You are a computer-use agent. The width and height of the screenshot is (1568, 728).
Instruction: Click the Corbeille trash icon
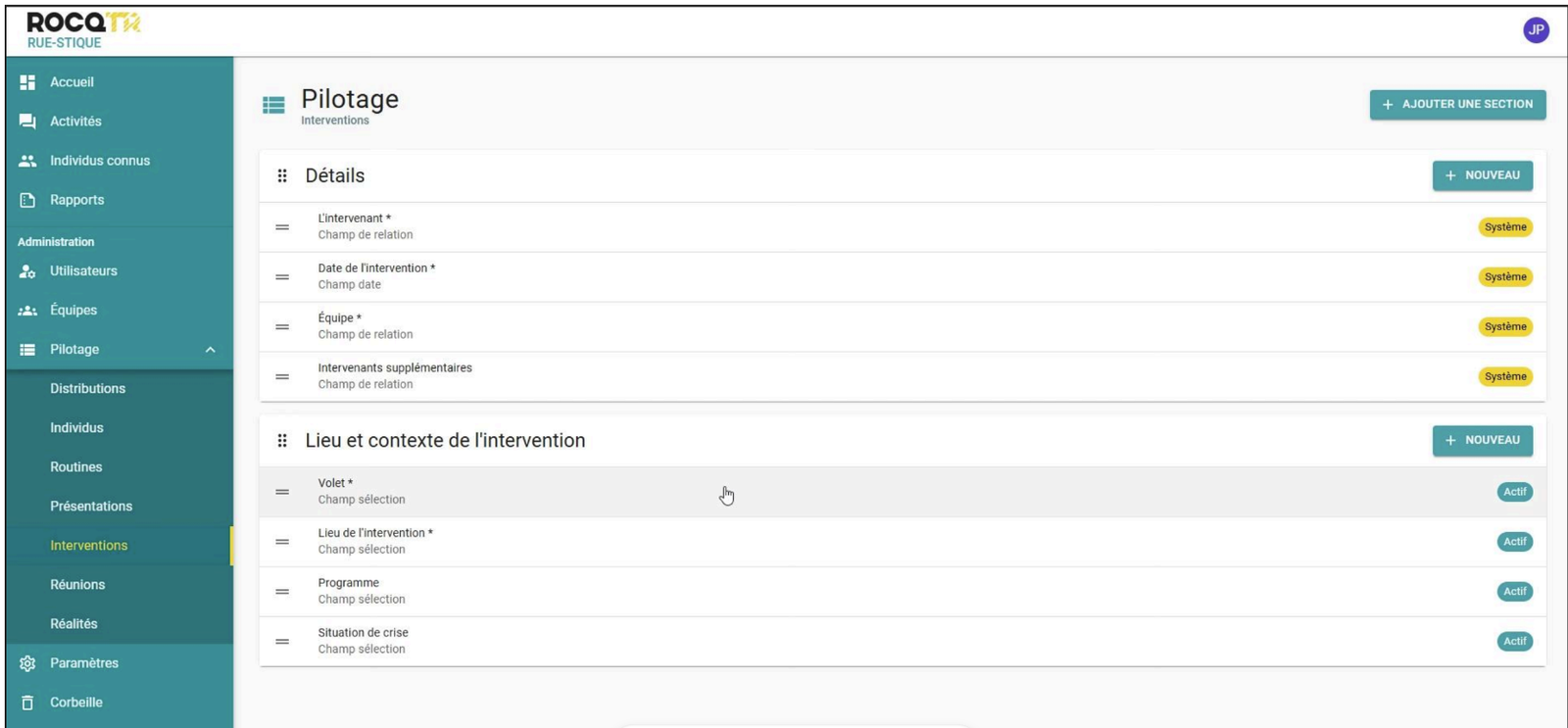(x=27, y=703)
